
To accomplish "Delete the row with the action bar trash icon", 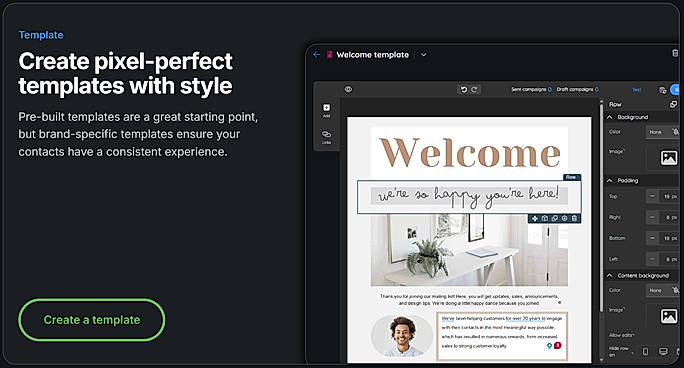I will point(574,218).
